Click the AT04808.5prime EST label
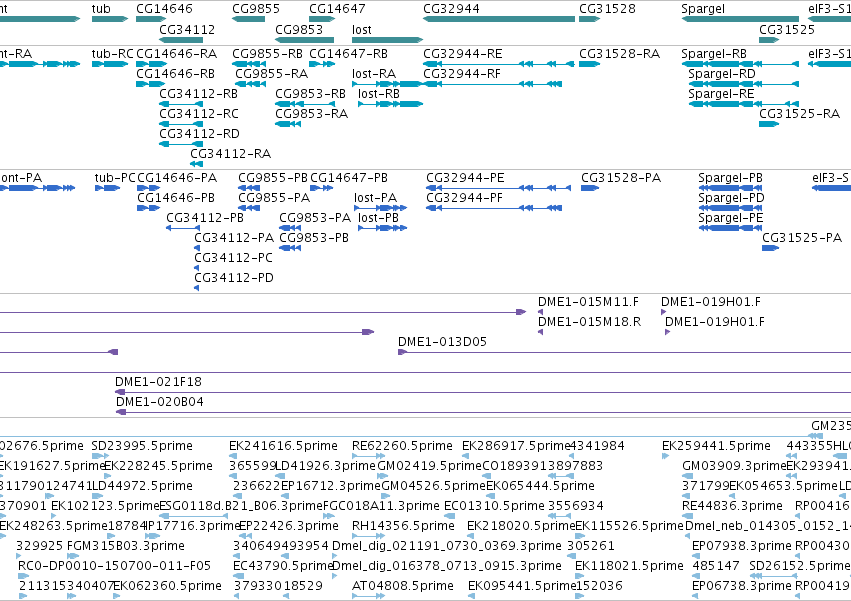The height and width of the screenshot is (601, 851). point(403,586)
